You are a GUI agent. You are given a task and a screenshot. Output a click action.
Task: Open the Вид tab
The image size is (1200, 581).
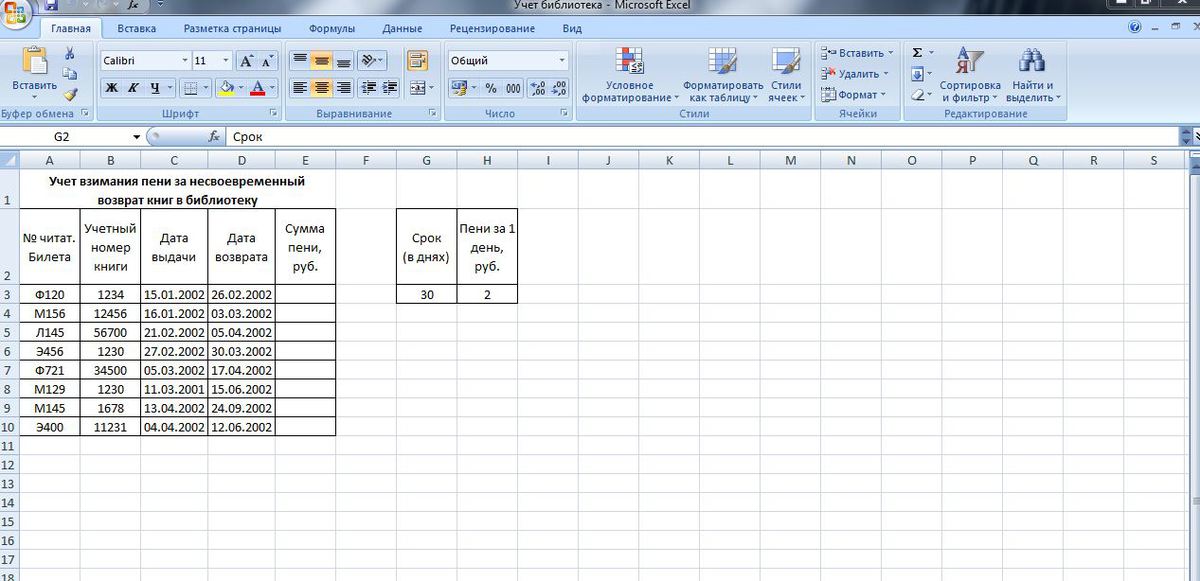coord(572,29)
